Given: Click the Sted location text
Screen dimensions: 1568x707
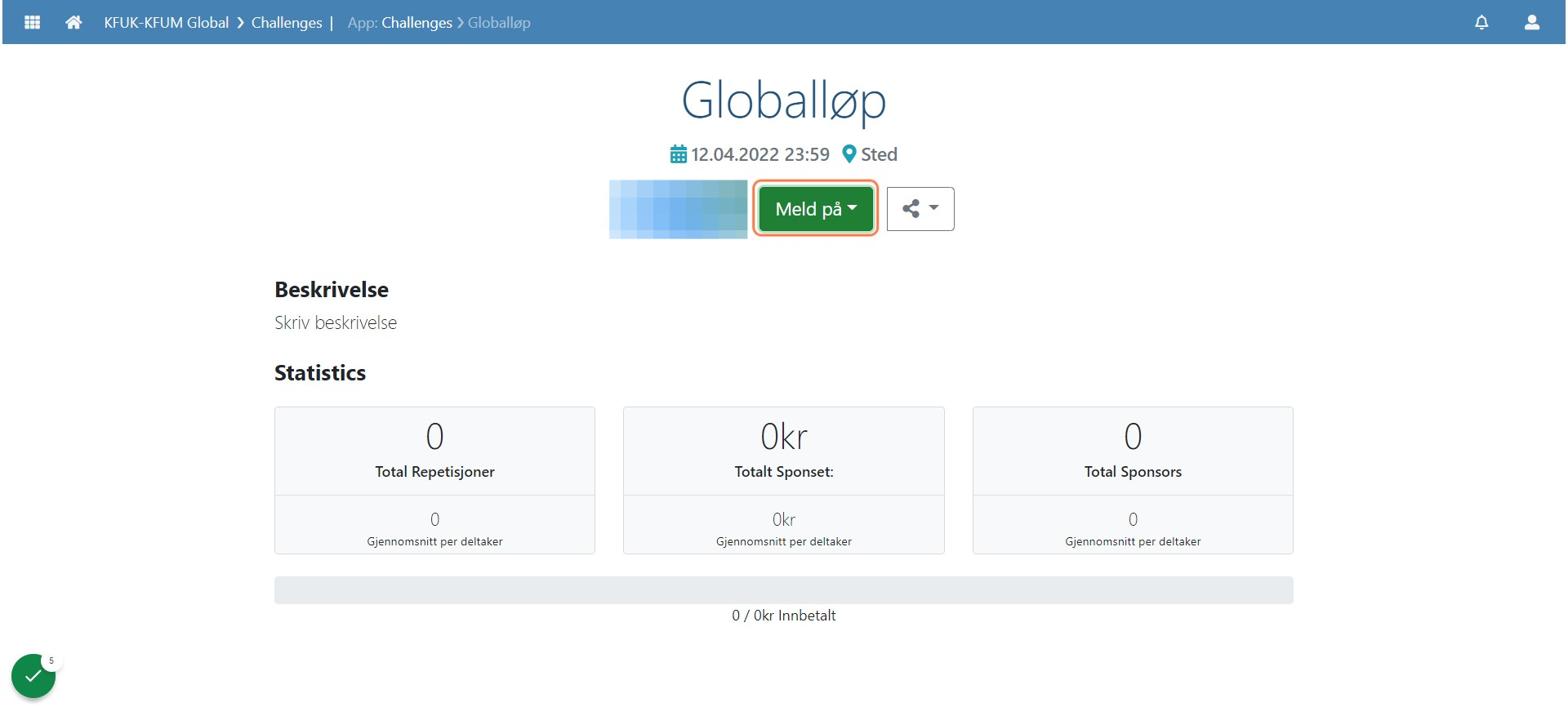Looking at the screenshot, I should (879, 154).
